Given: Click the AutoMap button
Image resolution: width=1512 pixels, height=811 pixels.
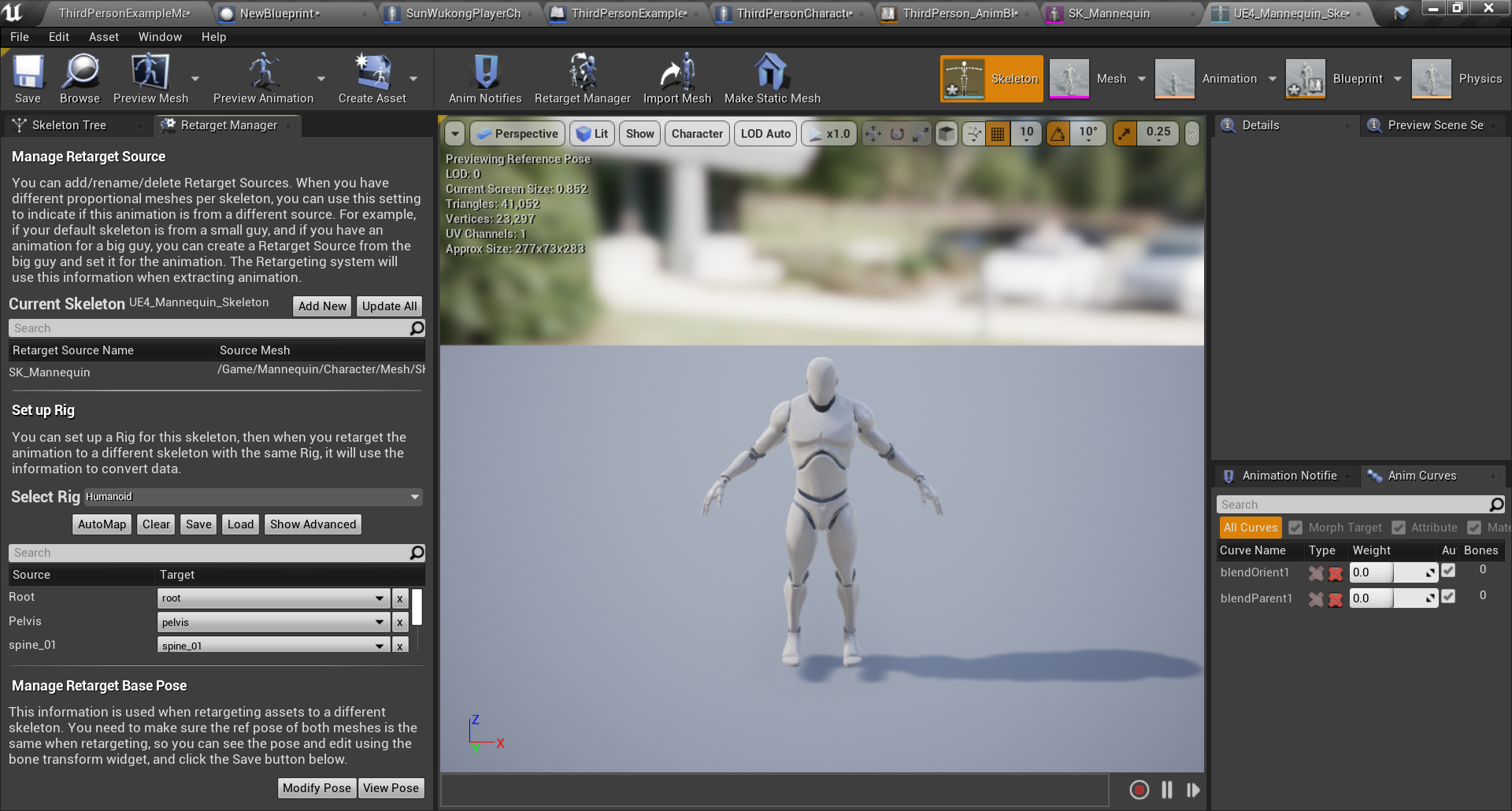Looking at the screenshot, I should coord(102,524).
